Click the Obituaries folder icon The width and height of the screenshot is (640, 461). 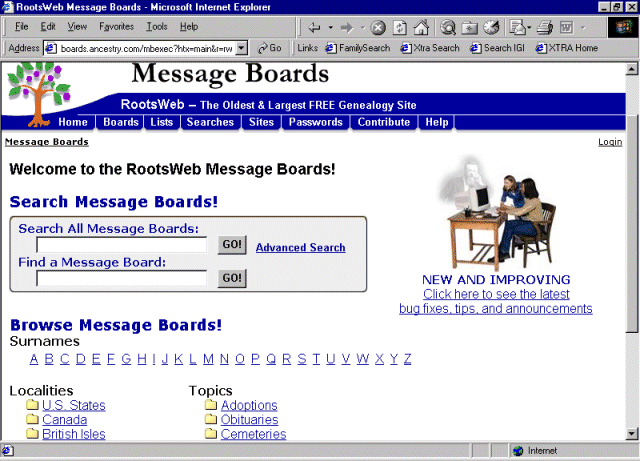211,419
